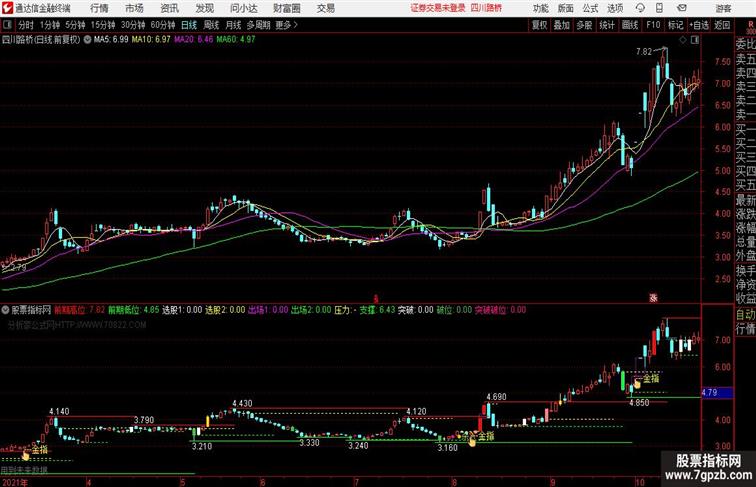Click the +自选 add to watchlist button
The image size is (756, 487).
[x=699, y=25]
